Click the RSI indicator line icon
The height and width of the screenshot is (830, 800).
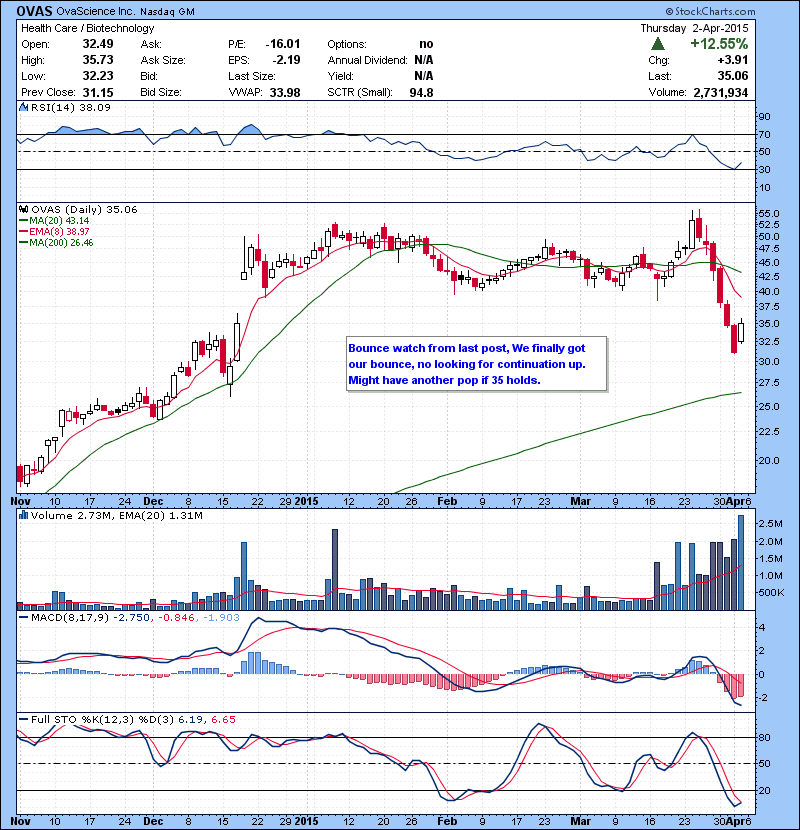[x=24, y=107]
